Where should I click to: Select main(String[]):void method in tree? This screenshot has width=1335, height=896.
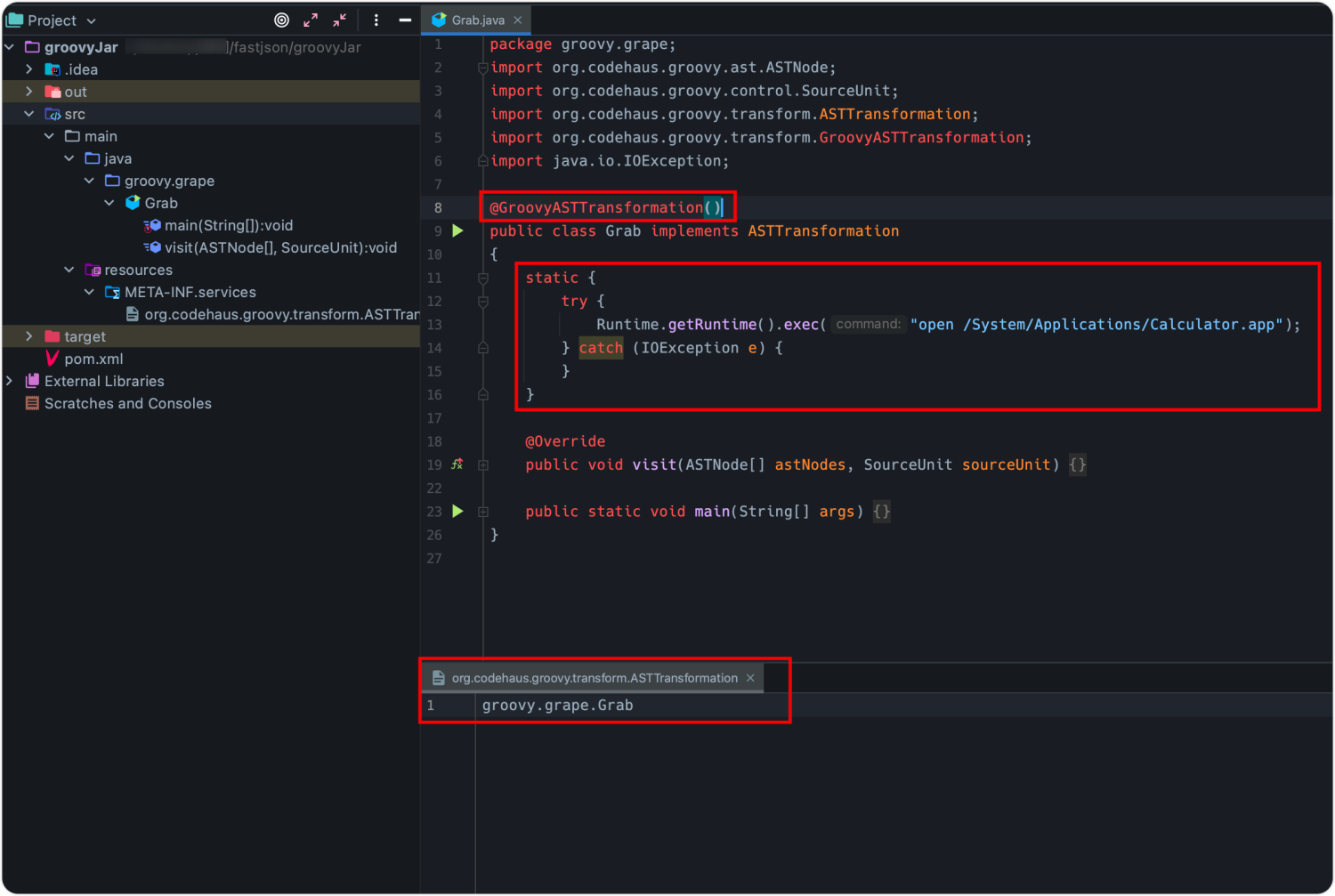[x=229, y=225]
